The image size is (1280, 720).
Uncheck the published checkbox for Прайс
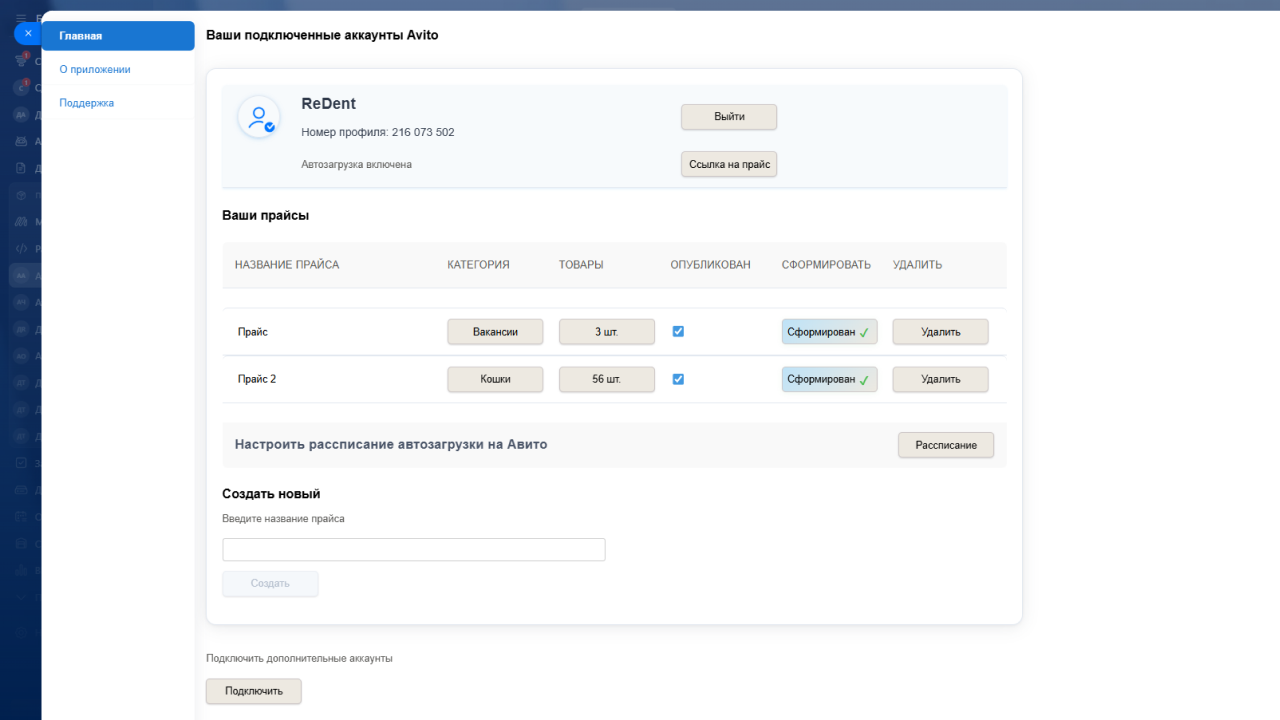pyautogui.click(x=678, y=331)
